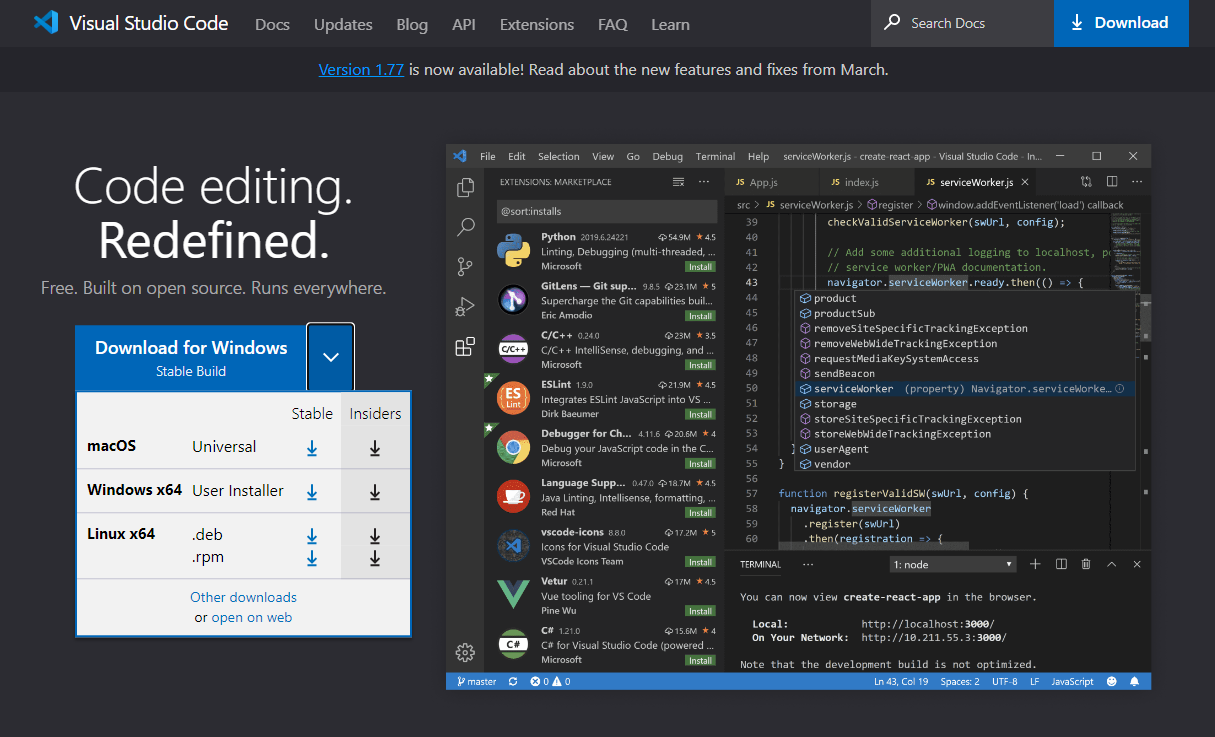
Task: Go to the Blog page
Action: pyautogui.click(x=412, y=24)
